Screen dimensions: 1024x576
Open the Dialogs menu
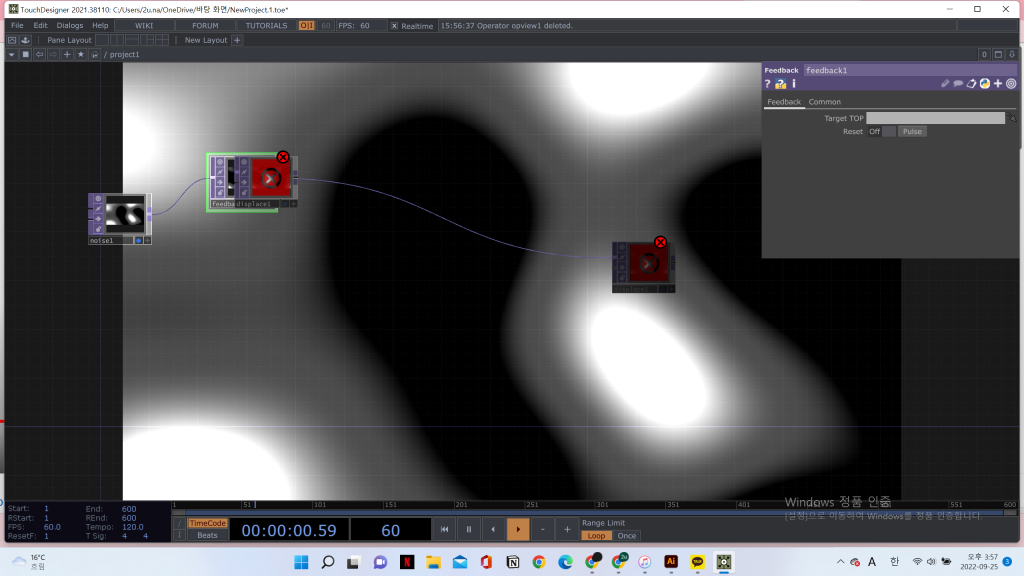point(70,25)
